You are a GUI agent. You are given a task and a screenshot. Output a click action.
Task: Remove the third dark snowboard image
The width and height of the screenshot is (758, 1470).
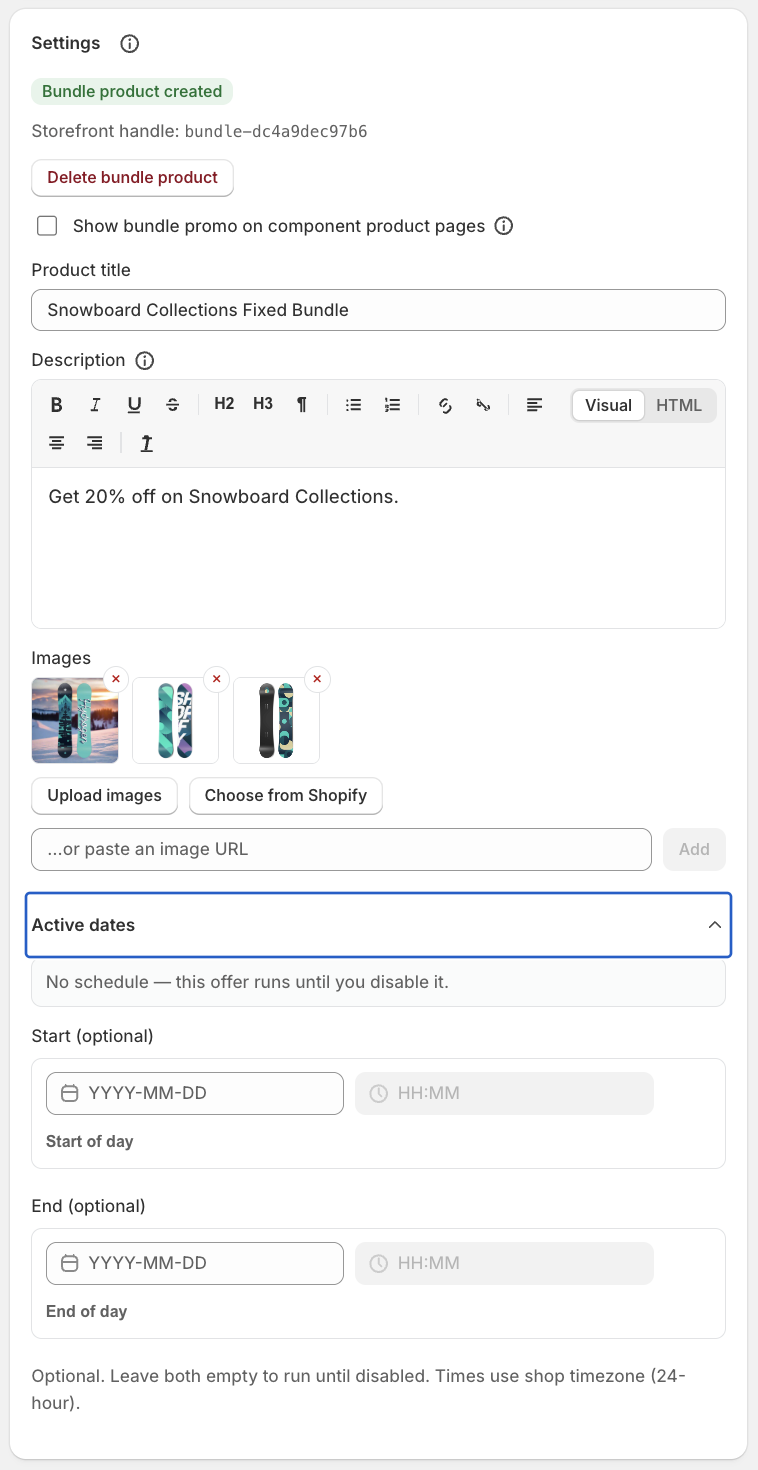(x=317, y=679)
